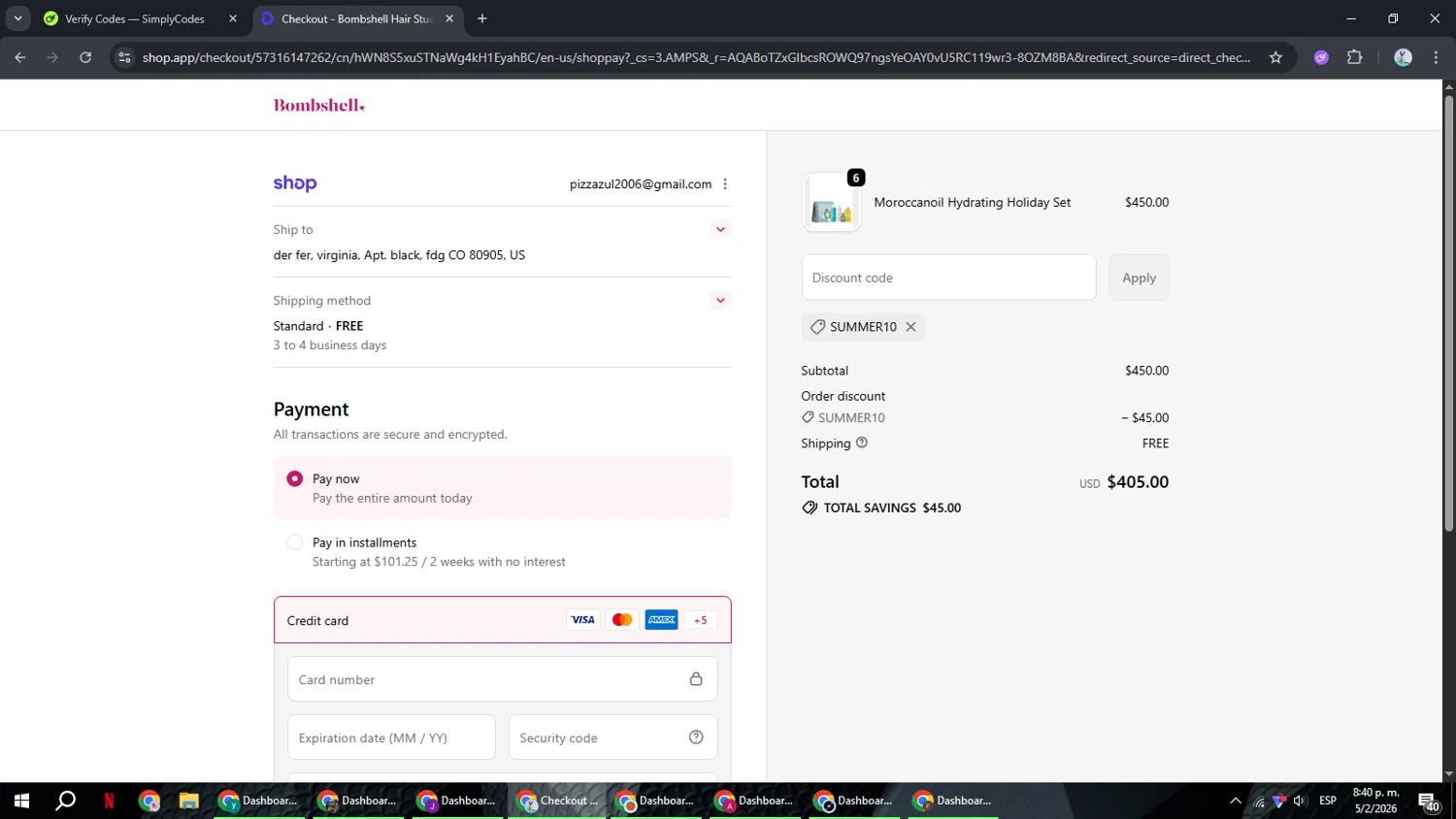Open a new browser tab

[482, 18]
